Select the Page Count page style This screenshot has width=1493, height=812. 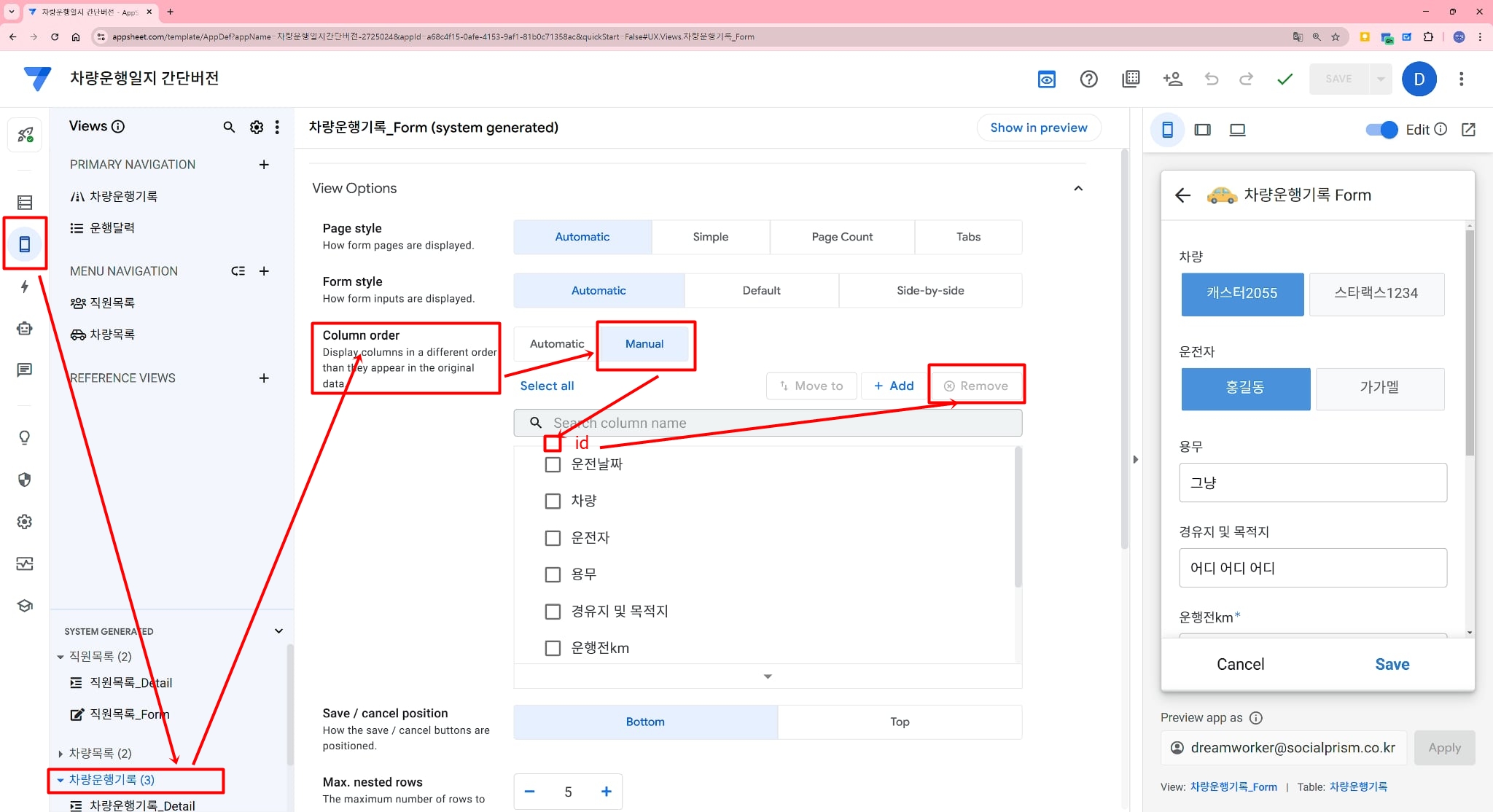coord(842,237)
